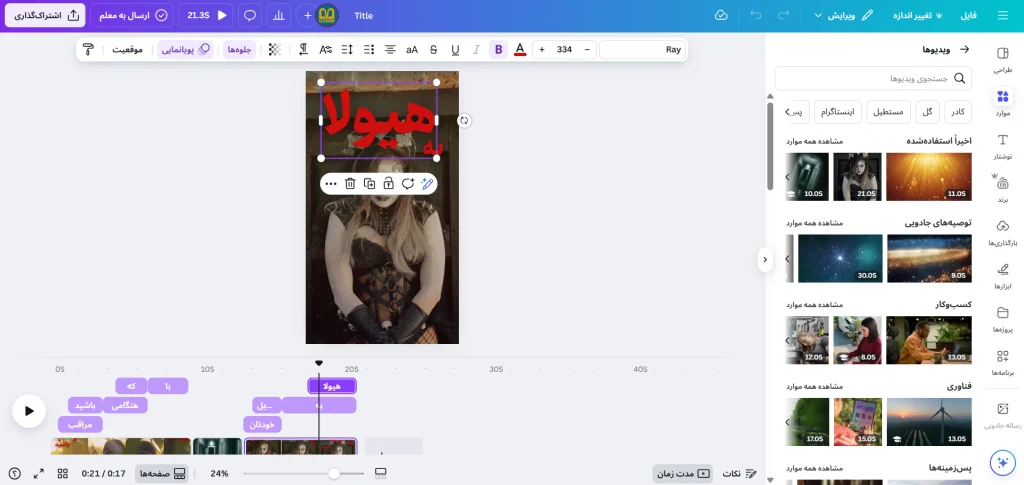Viewport: 1024px width, 485px height.
Task: Open the فایل (File) menu
Action: pos(968,15)
